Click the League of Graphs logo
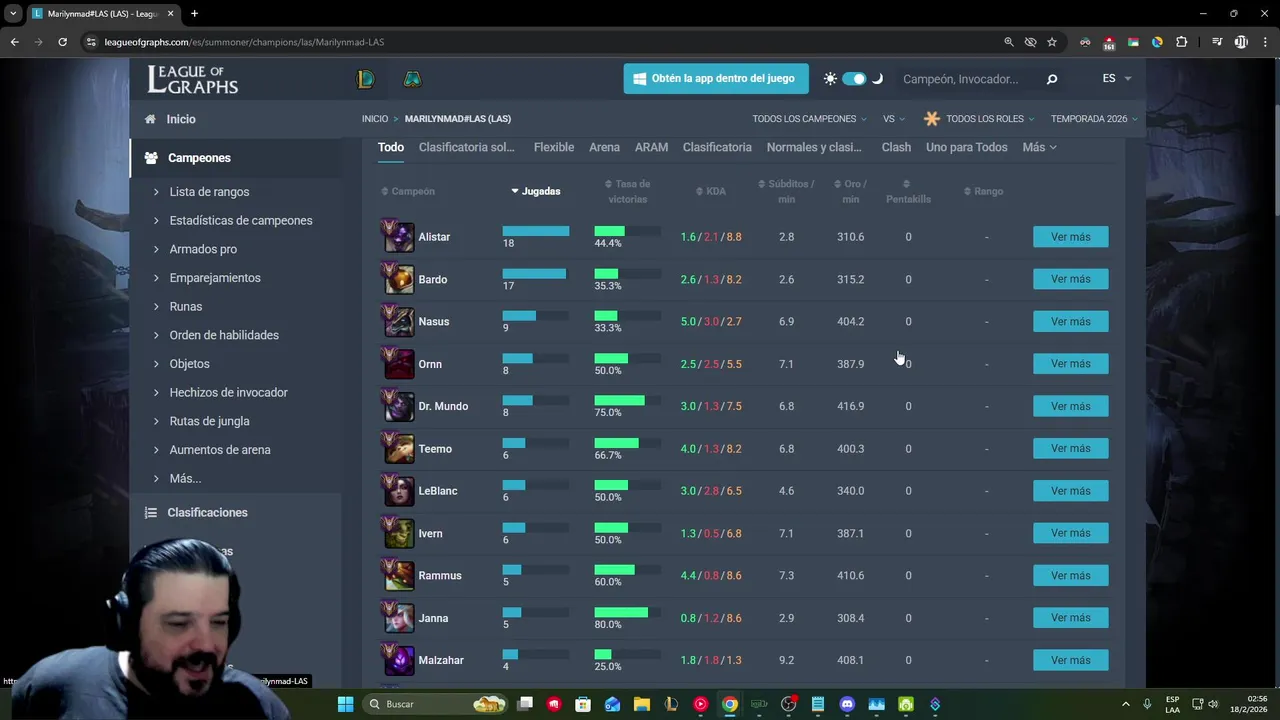This screenshot has width=1280, height=720. [193, 79]
